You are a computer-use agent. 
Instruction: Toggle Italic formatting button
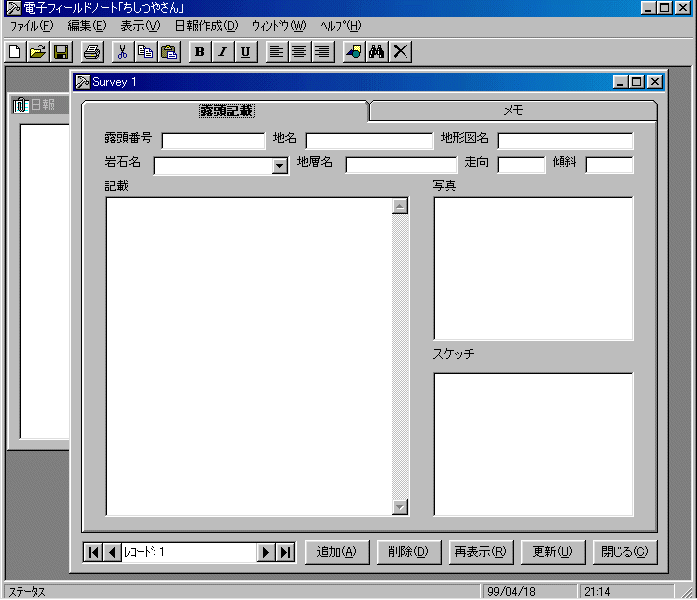(x=223, y=52)
